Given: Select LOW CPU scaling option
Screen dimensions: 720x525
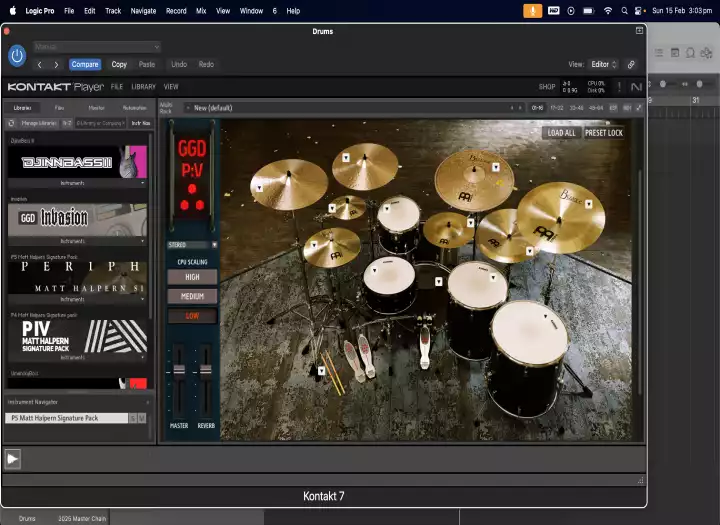Looking at the screenshot, I should click(192, 316).
